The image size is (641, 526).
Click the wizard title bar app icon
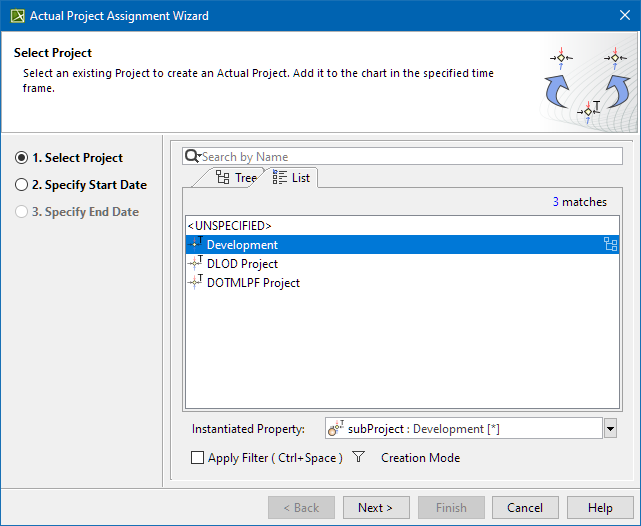[x=17, y=16]
